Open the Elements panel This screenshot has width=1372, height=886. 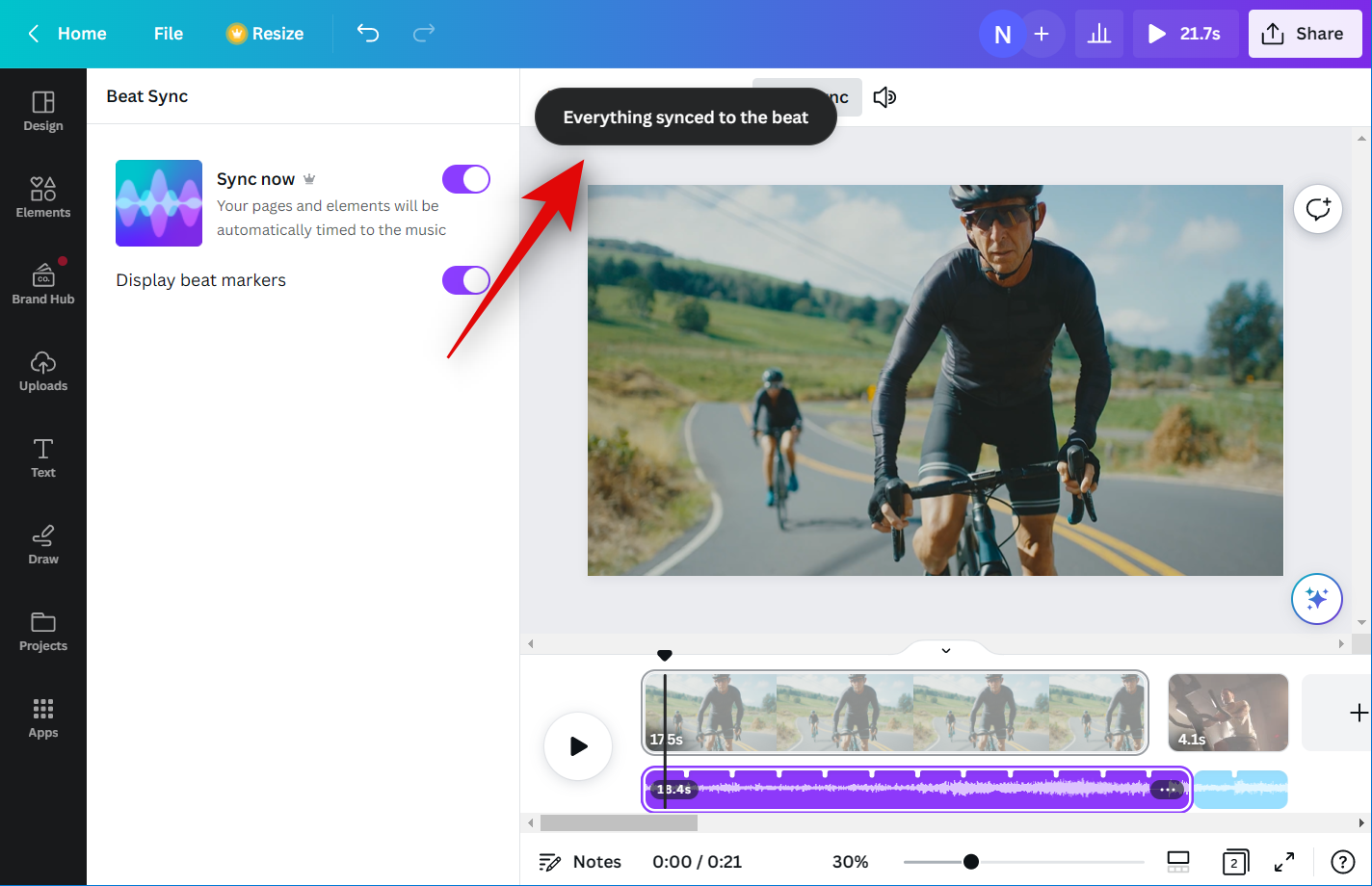pos(43,197)
